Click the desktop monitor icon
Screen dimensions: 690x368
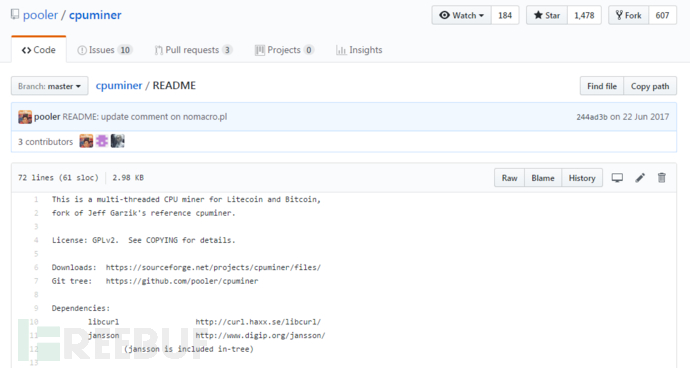[617, 178]
